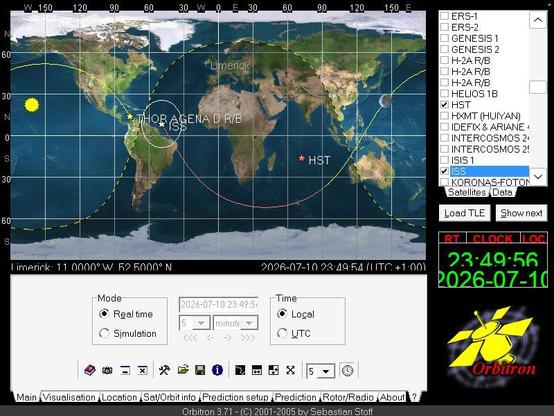Open the time step value dropdown
554x416 pixels.
(x=202, y=323)
